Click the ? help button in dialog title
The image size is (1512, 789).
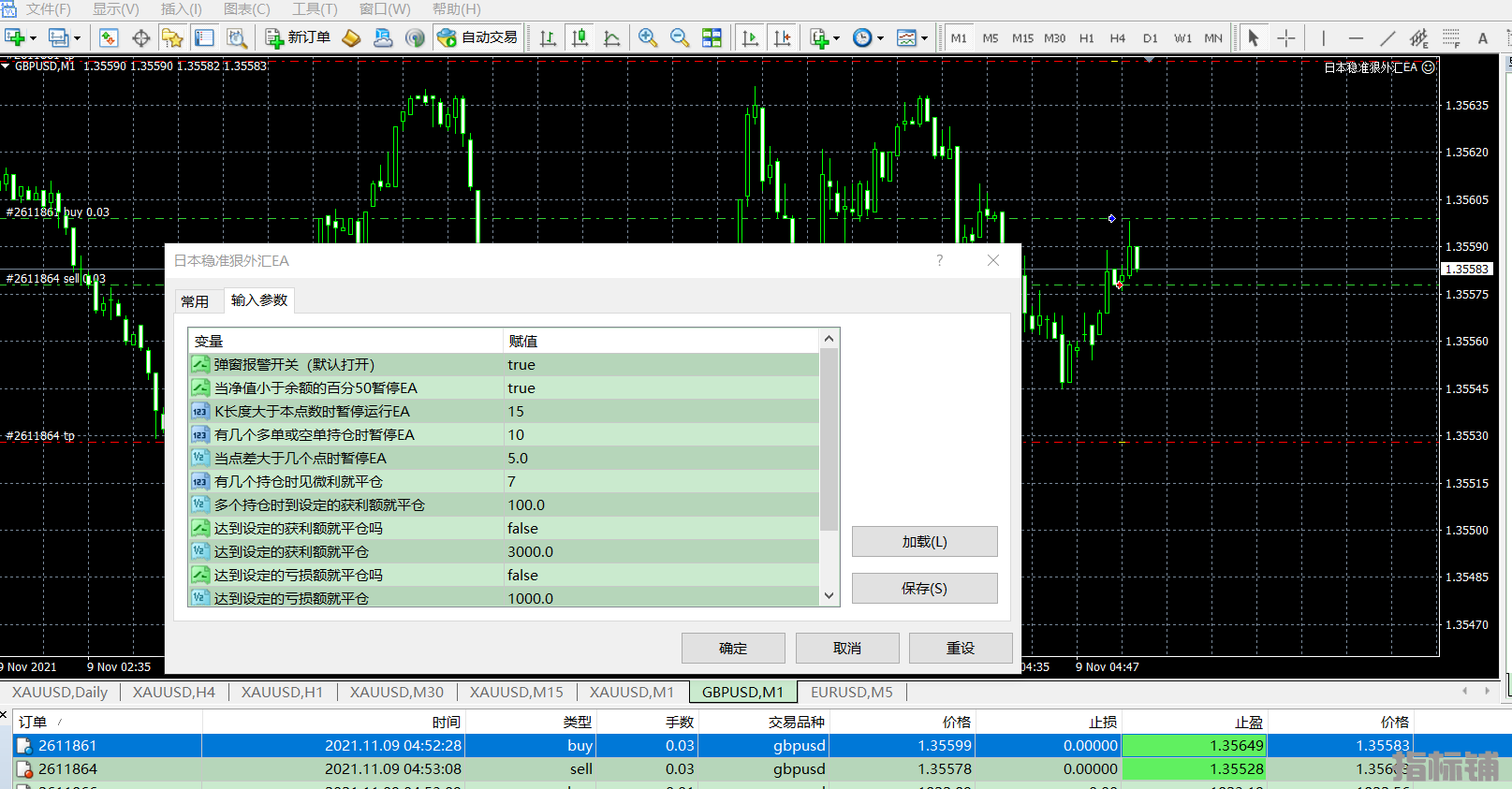click(940, 260)
